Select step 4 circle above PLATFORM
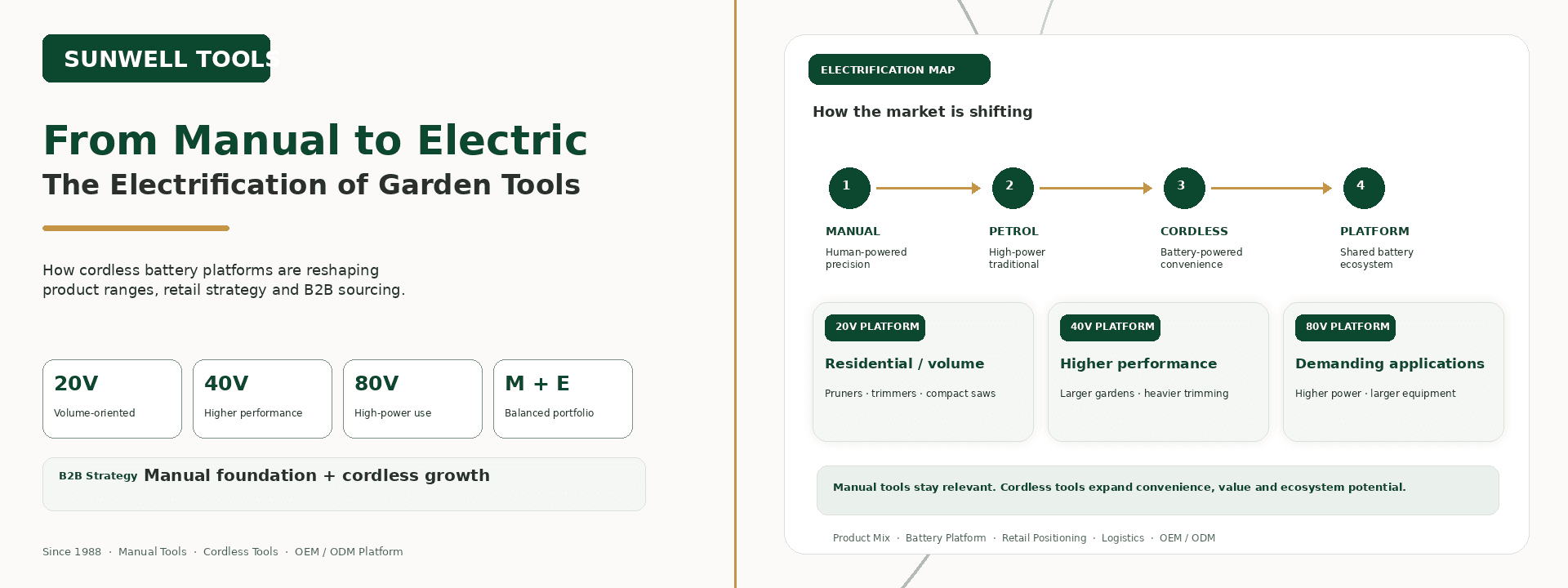This screenshot has width=1568, height=588. point(1364,188)
